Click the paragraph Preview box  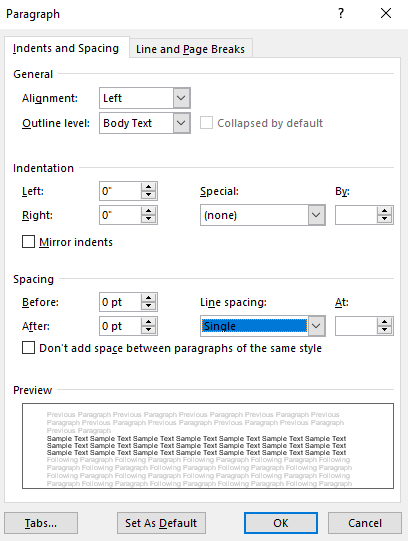208,446
